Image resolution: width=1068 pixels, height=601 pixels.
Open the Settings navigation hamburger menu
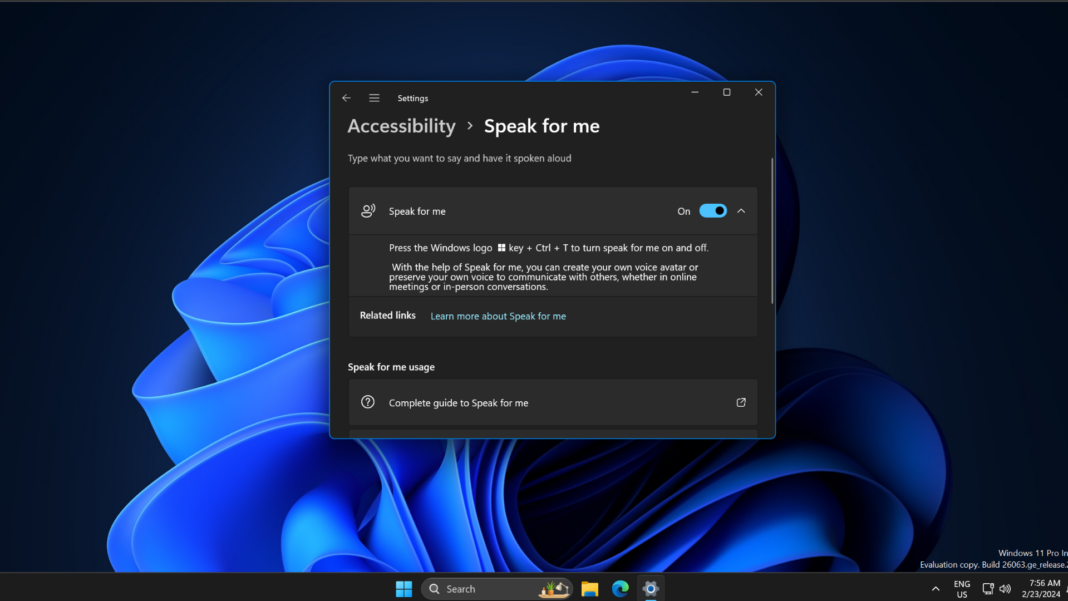coord(374,97)
